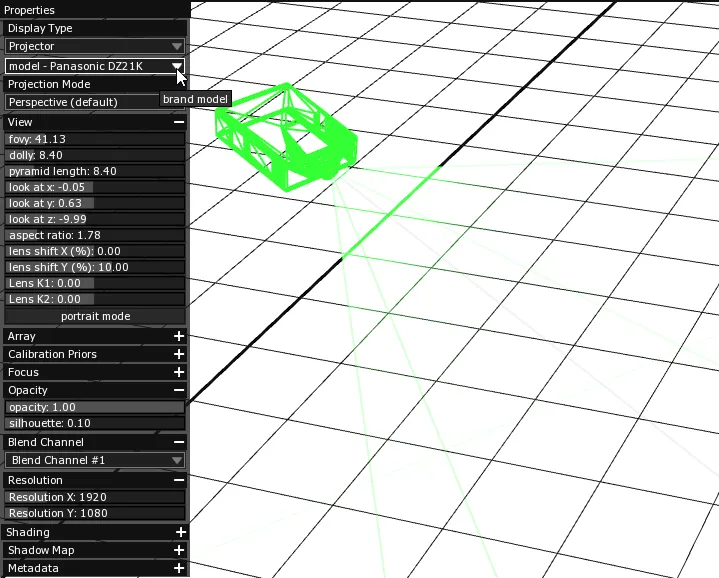
Task: Expand the Array section
Action: 179,336
